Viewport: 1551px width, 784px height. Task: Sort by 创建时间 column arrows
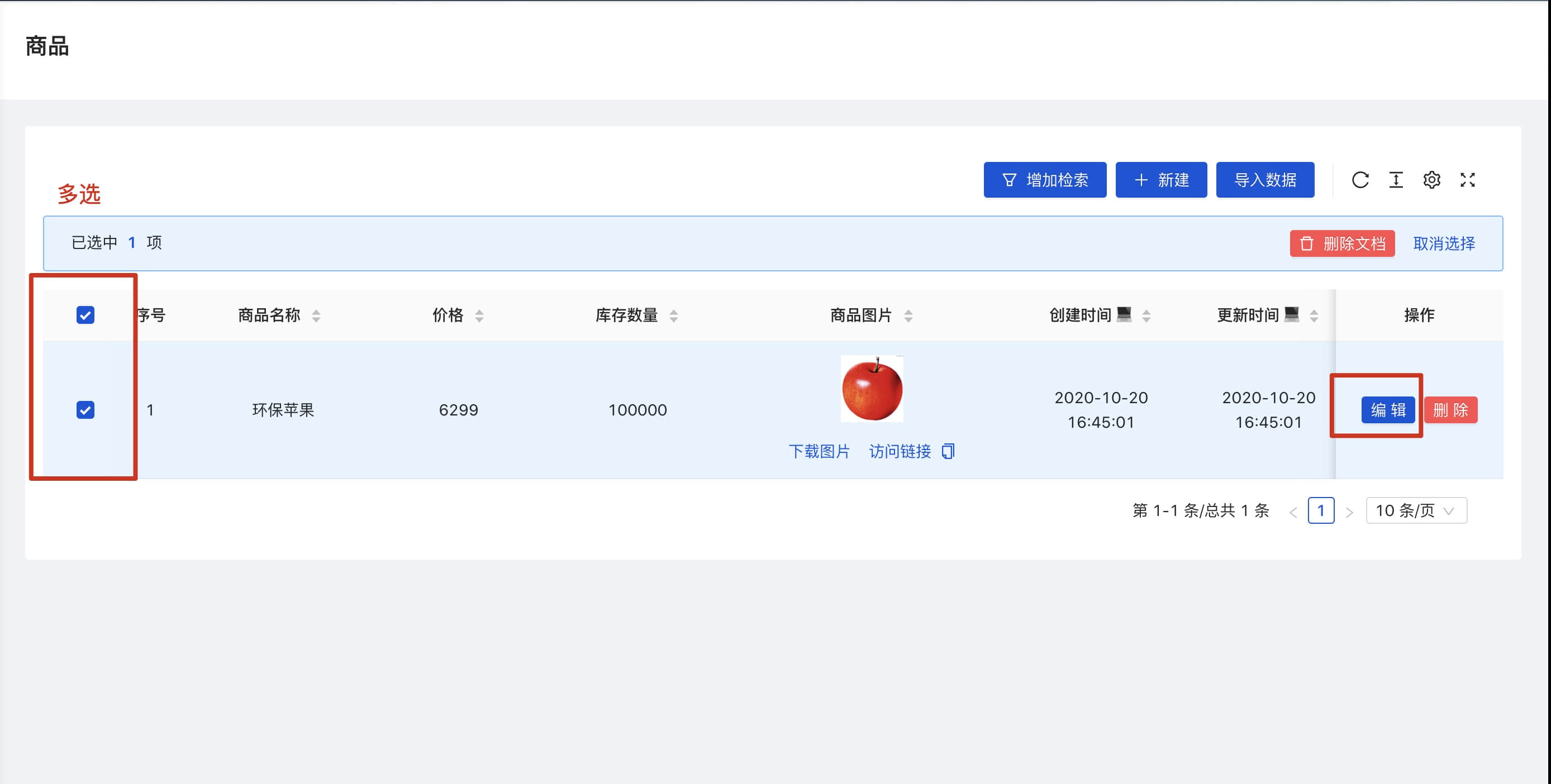click(1146, 315)
